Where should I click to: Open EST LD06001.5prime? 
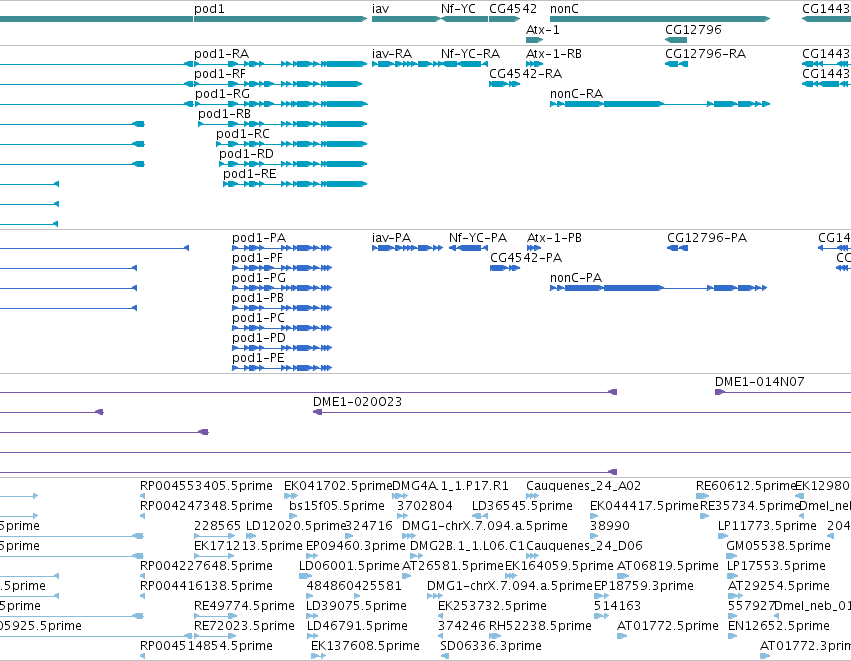tap(349, 566)
